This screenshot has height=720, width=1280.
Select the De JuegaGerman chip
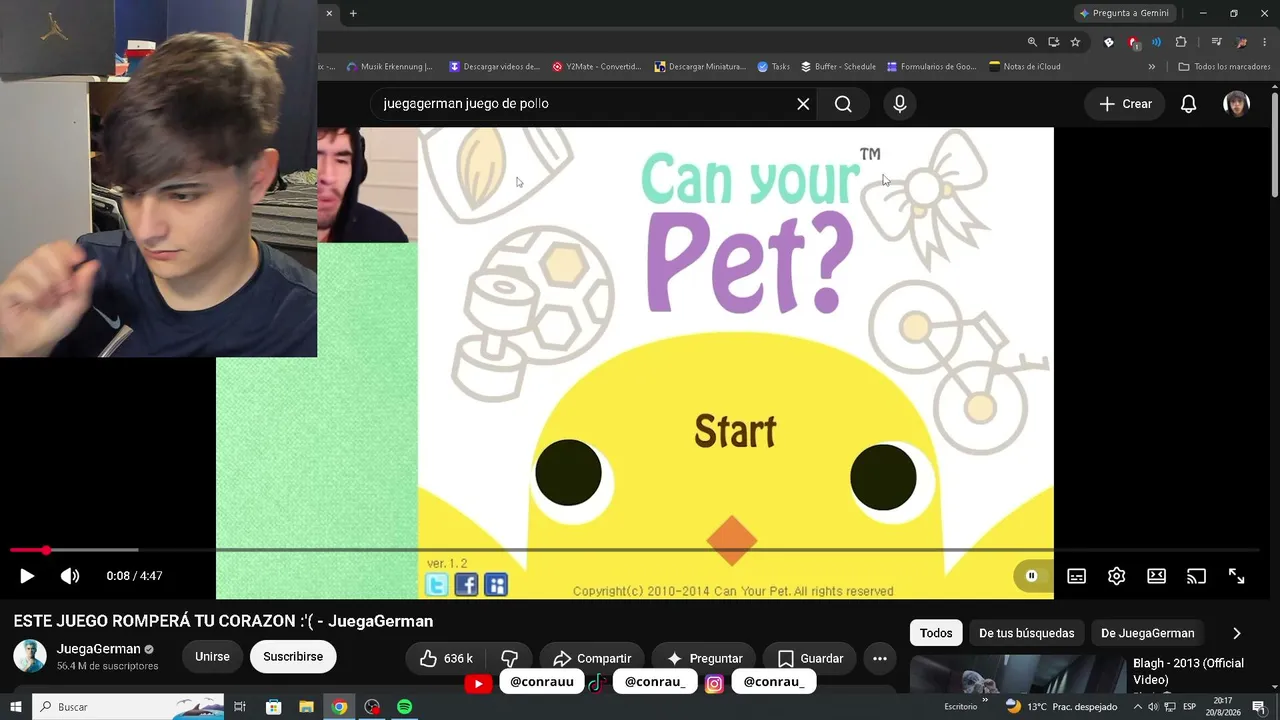[1148, 633]
